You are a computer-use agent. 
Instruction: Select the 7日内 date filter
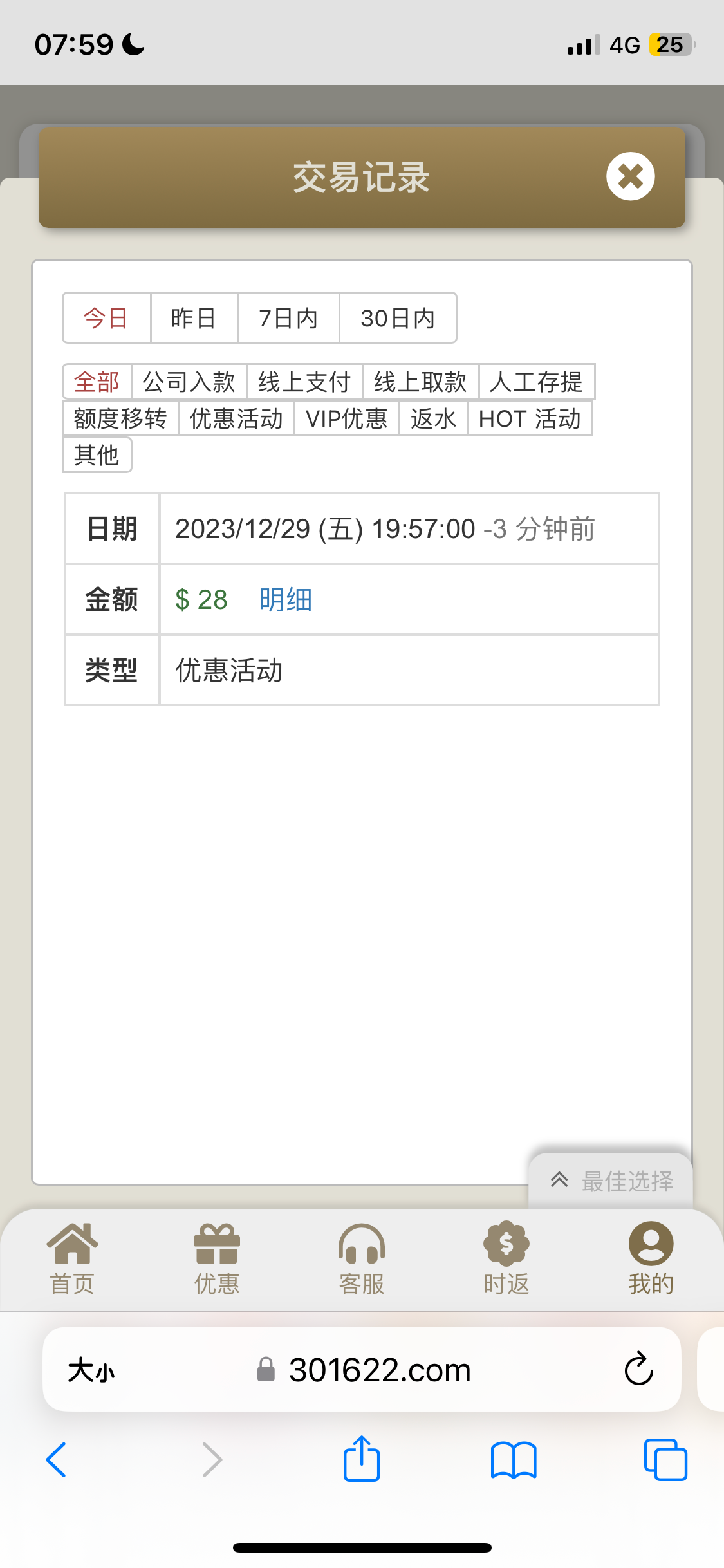click(x=288, y=318)
